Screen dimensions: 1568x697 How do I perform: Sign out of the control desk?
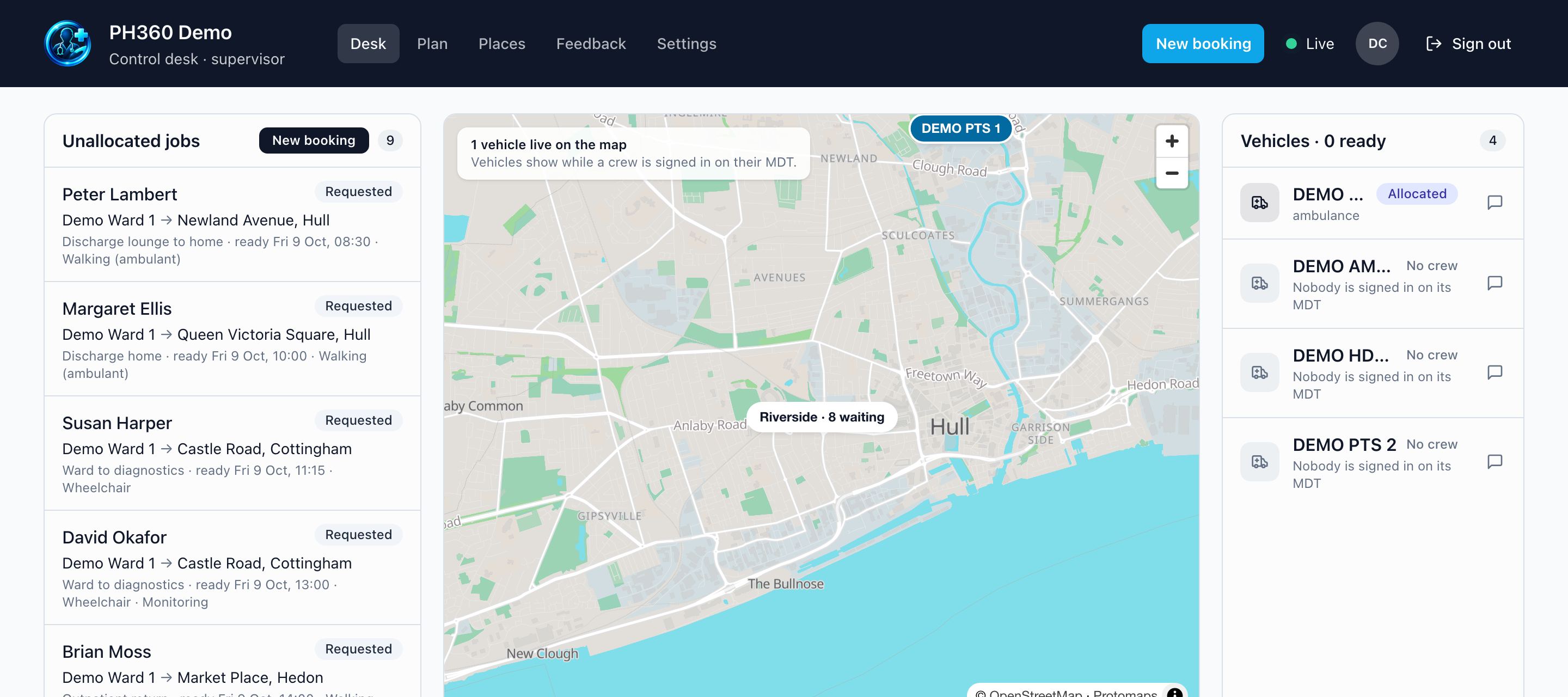pos(1468,43)
